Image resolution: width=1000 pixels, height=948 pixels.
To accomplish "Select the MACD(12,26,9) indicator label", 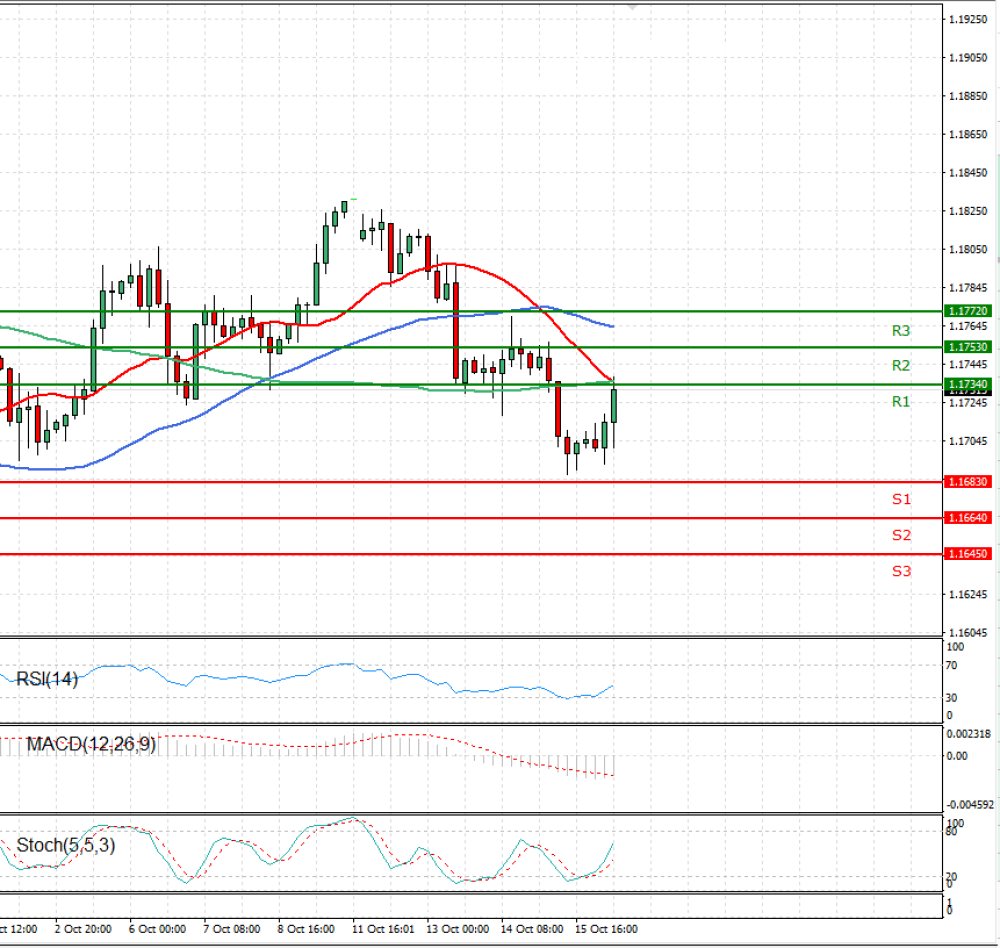I will pyautogui.click(x=91, y=744).
